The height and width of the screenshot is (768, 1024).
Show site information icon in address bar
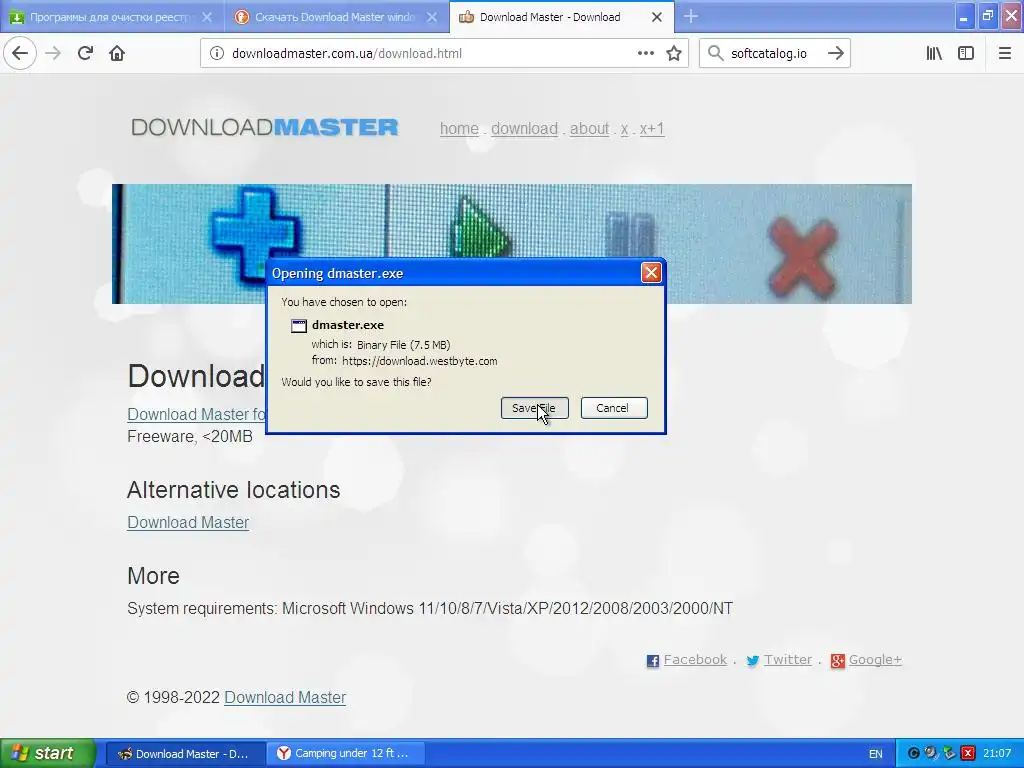(217, 54)
